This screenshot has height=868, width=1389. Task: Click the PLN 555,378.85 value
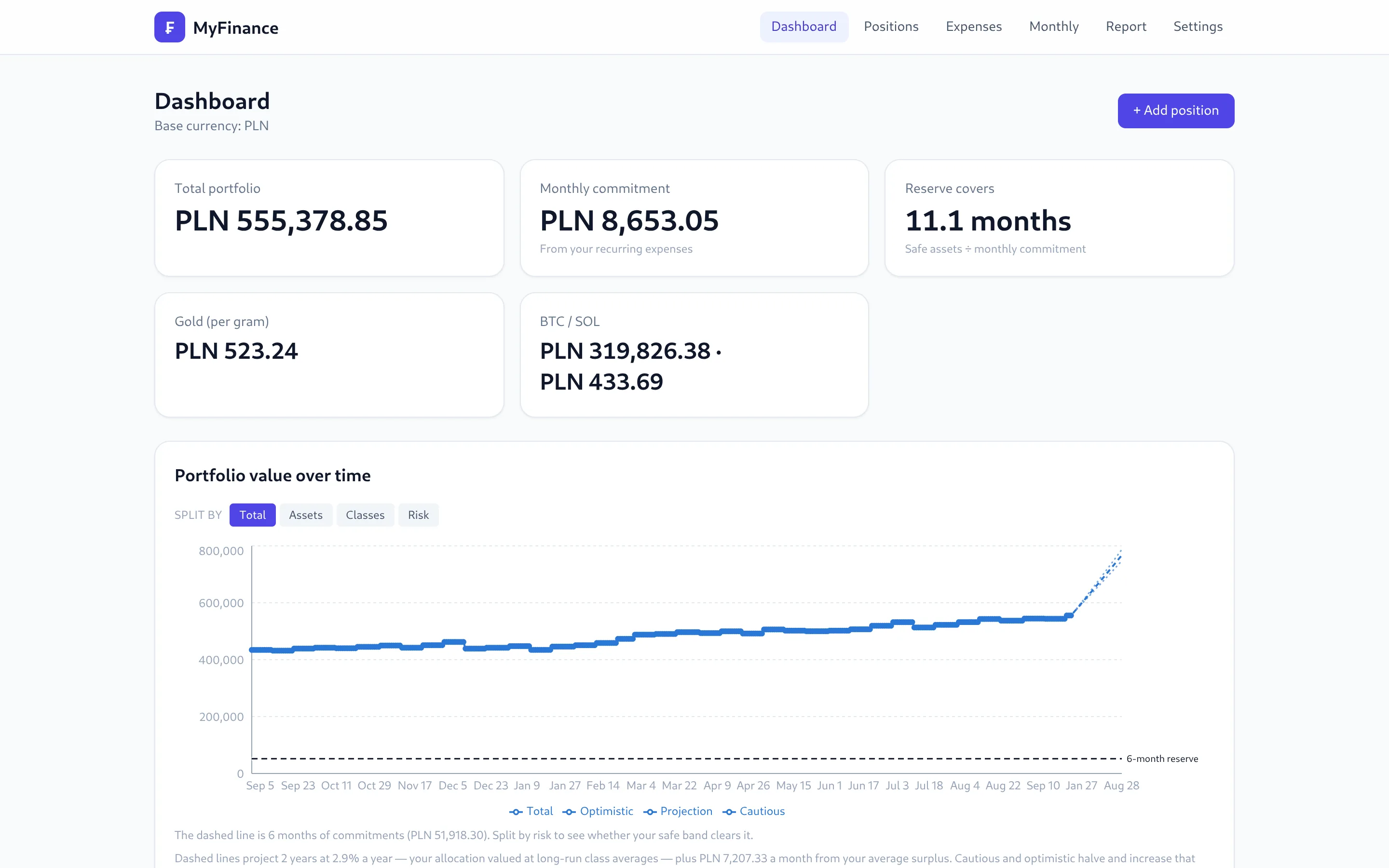coord(281,221)
